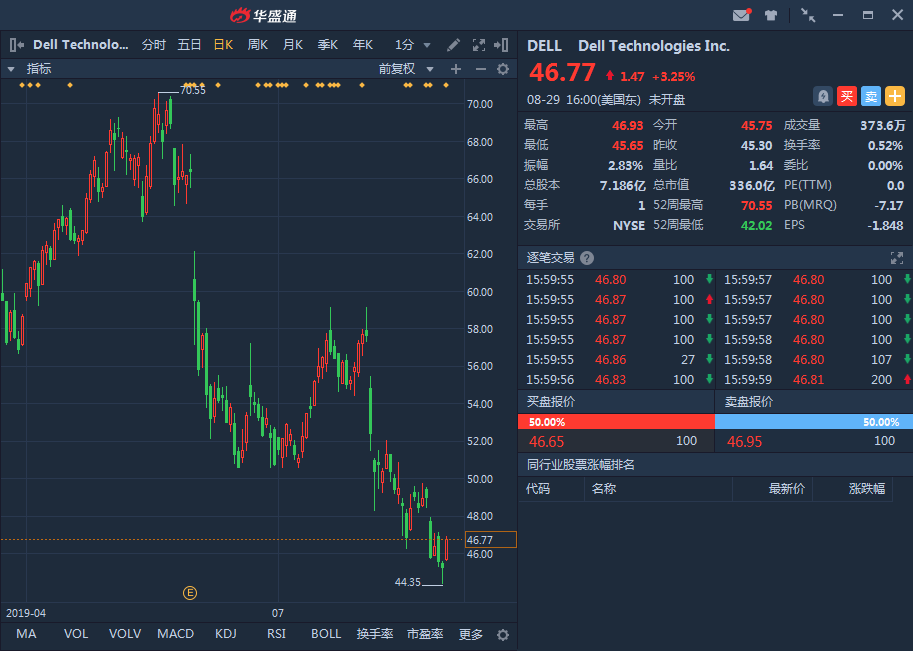Open help question mark next to 逐笔交易
This screenshot has height=651, width=913.
587,258
